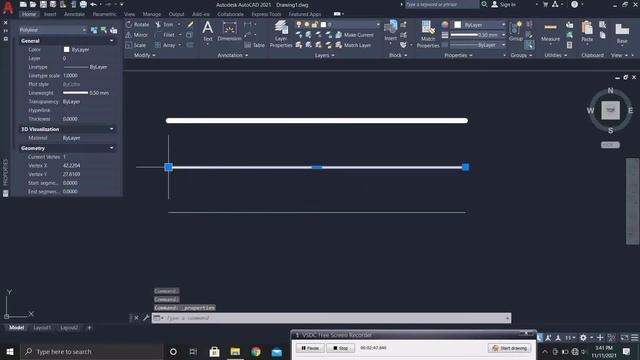640x360 pixels.
Task: Switch to the Model tab
Action: (17, 327)
